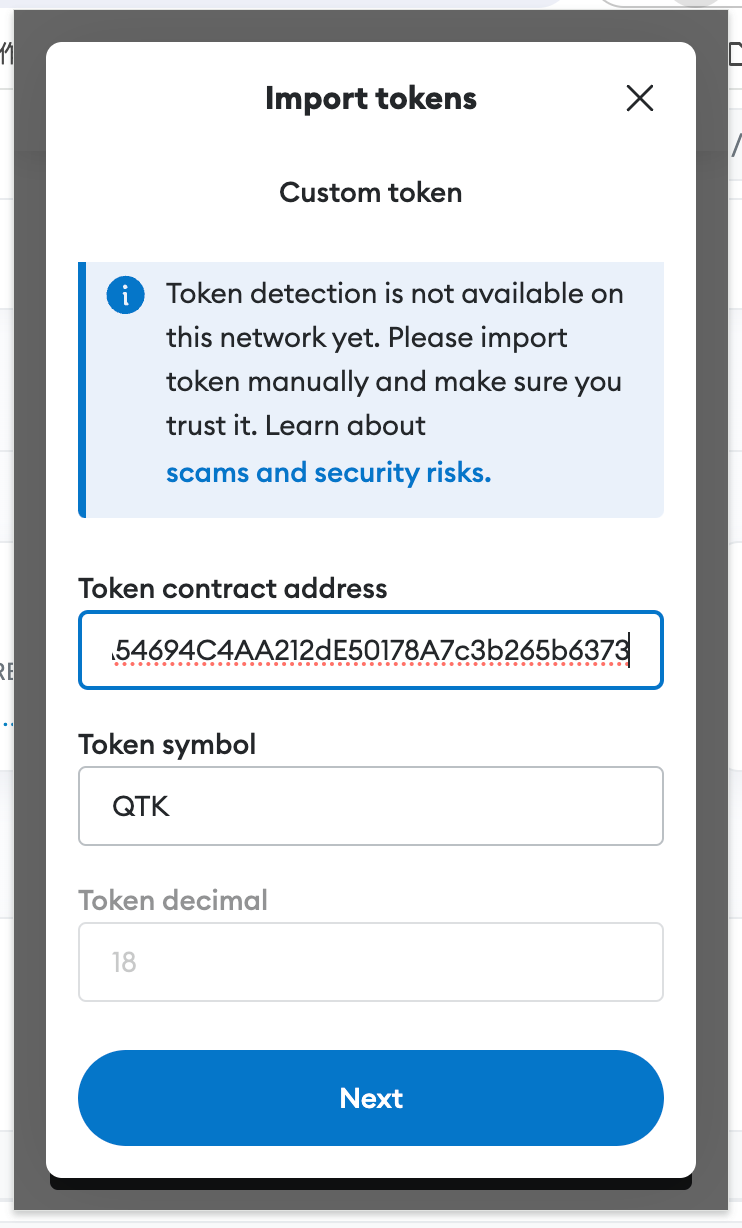Image resolution: width=742 pixels, height=1228 pixels.
Task: Click into the Token symbol field
Action: [371, 806]
